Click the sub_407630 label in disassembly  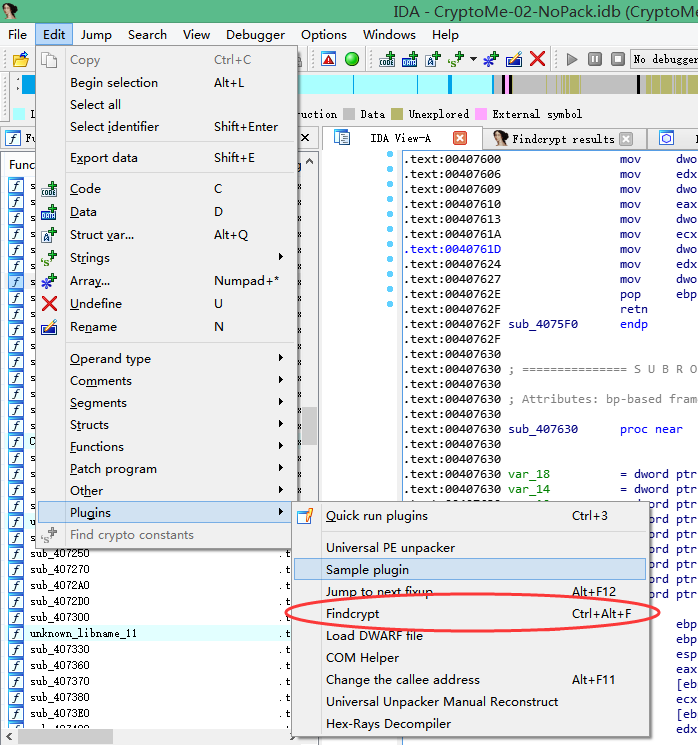(543, 430)
